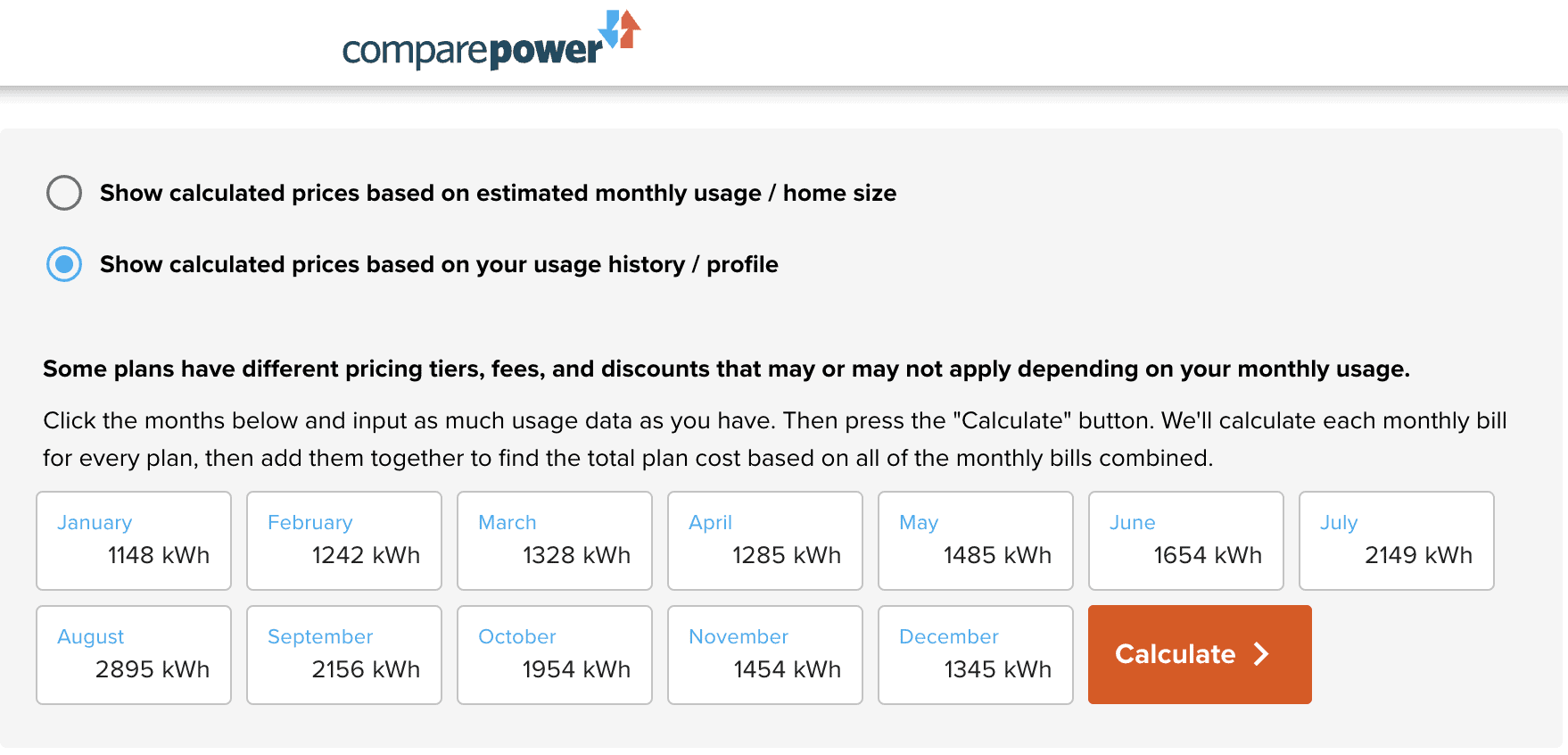Click the ComparePower logo
The height and width of the screenshot is (755, 1568).
pyautogui.click(x=473, y=50)
